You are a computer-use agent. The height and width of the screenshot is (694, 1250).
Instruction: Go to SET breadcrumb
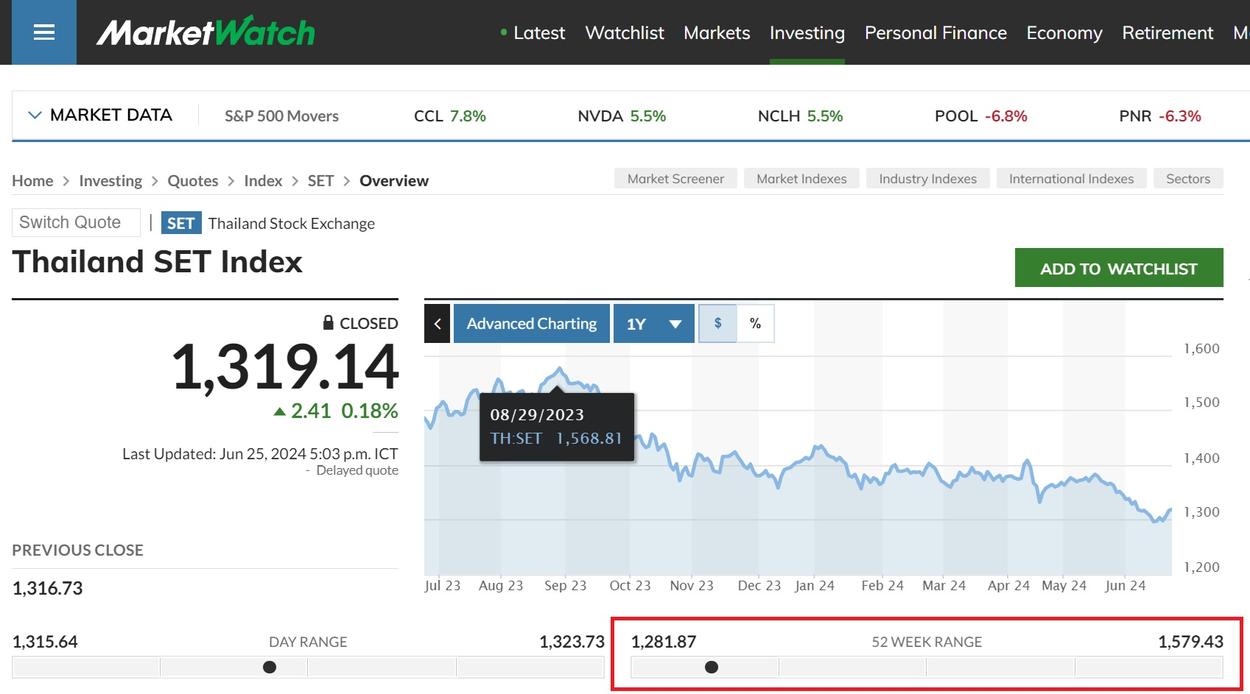[x=321, y=181]
